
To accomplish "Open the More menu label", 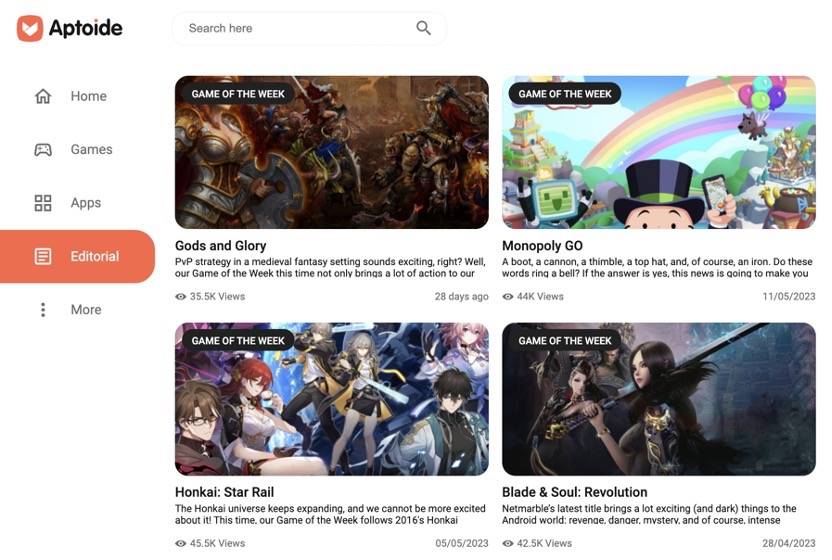I will pos(86,309).
